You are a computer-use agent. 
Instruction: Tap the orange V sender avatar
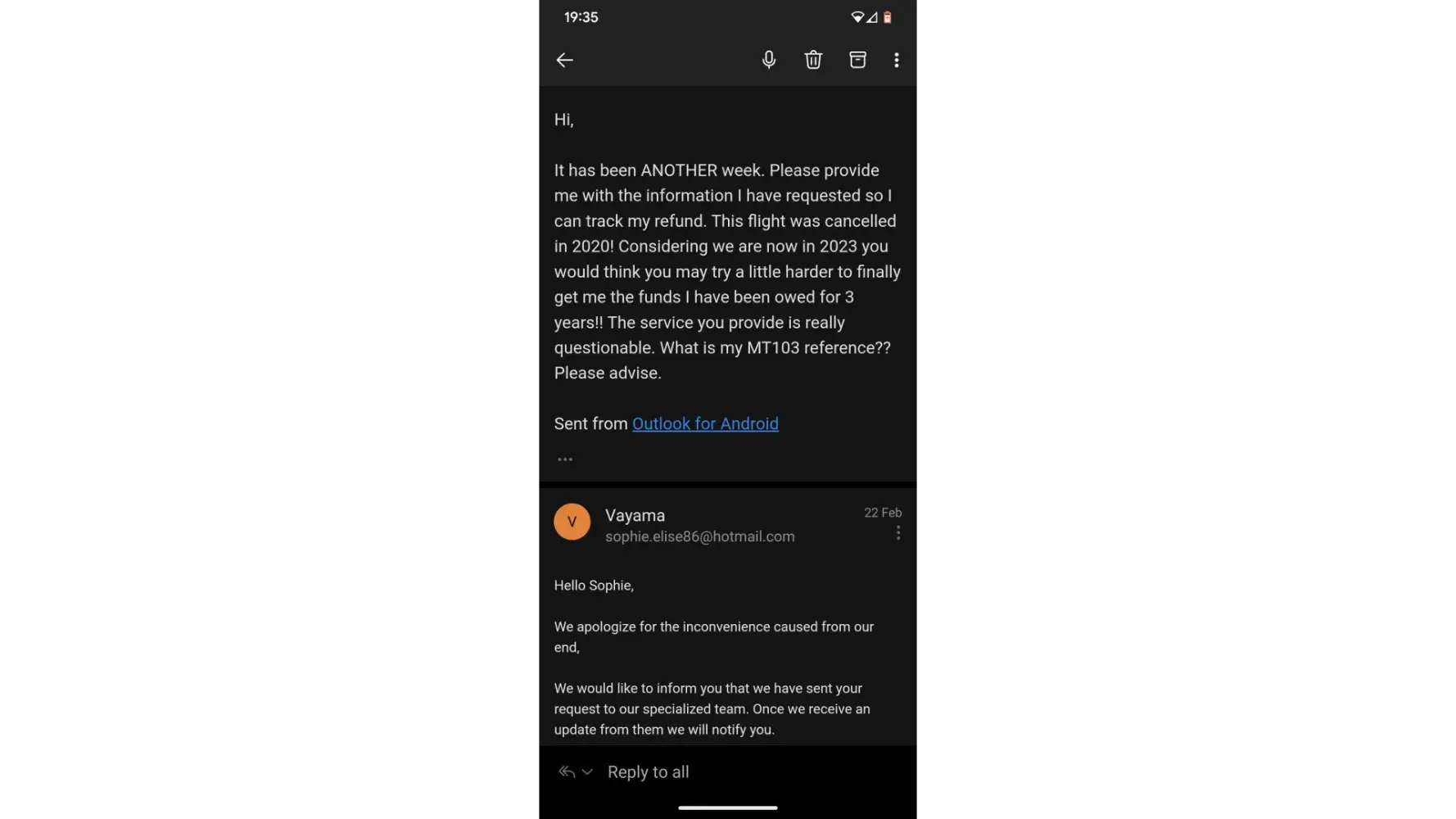tap(572, 522)
